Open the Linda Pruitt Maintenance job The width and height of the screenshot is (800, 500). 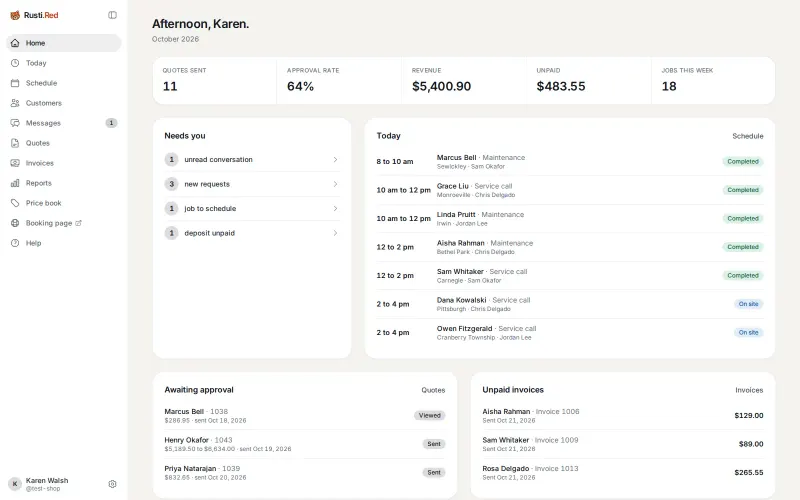(570, 219)
